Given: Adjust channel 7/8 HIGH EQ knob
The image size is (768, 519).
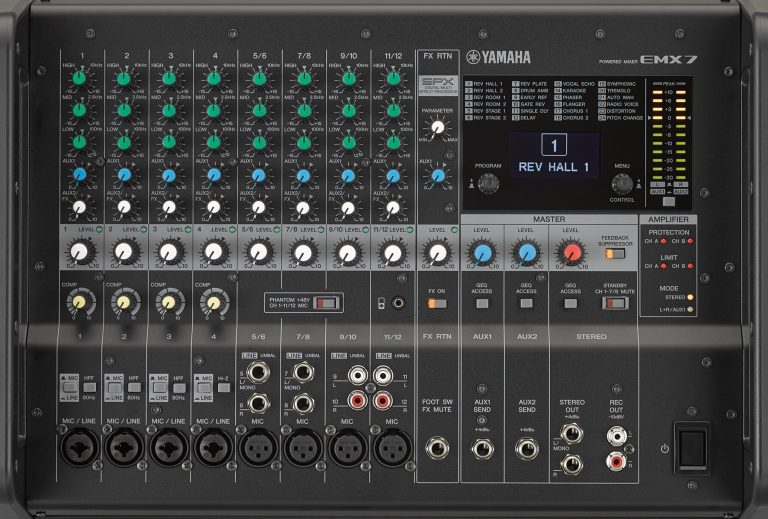Looking at the screenshot, I should [304, 78].
